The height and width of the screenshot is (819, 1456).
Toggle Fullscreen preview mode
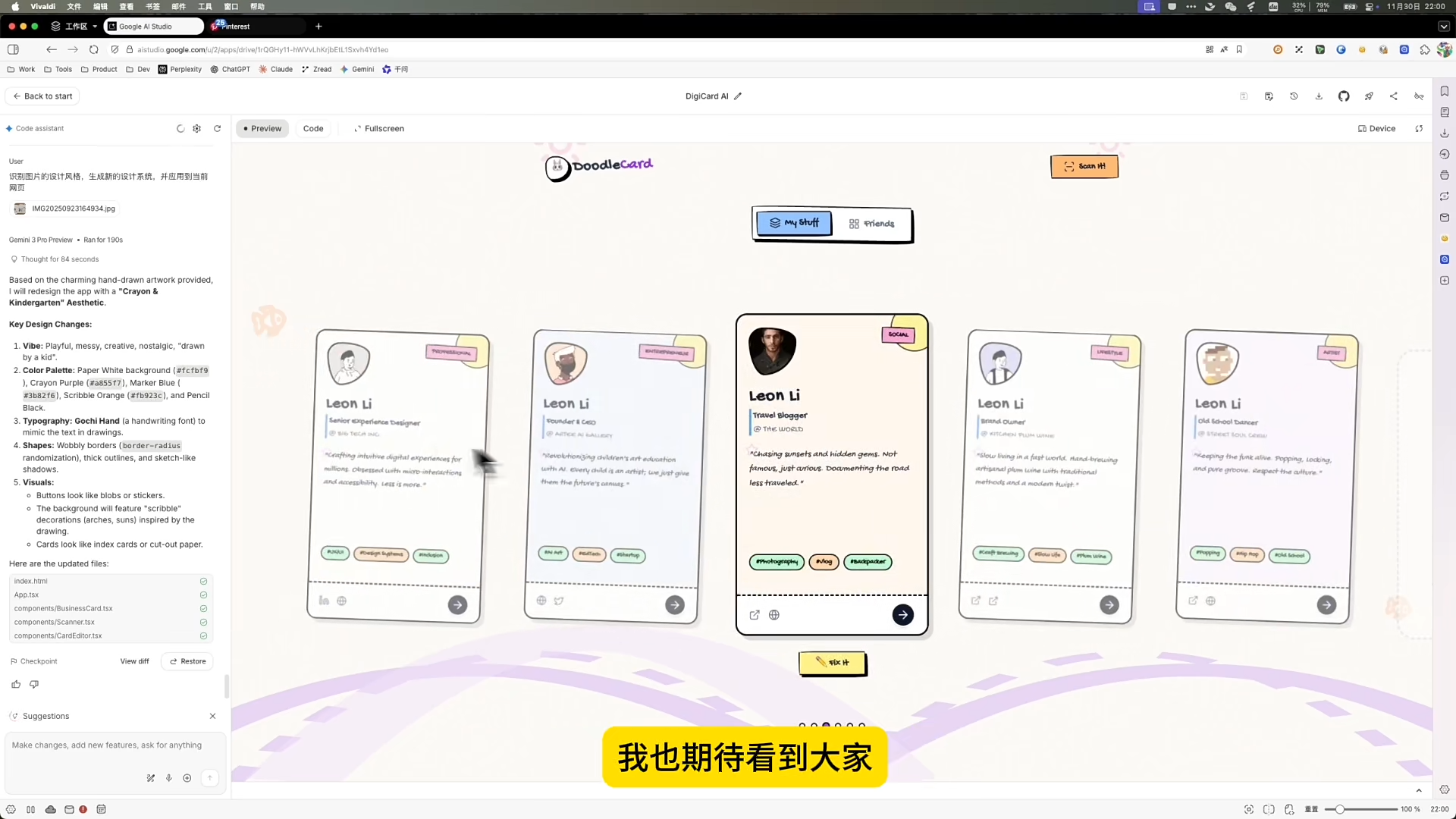coord(378,129)
